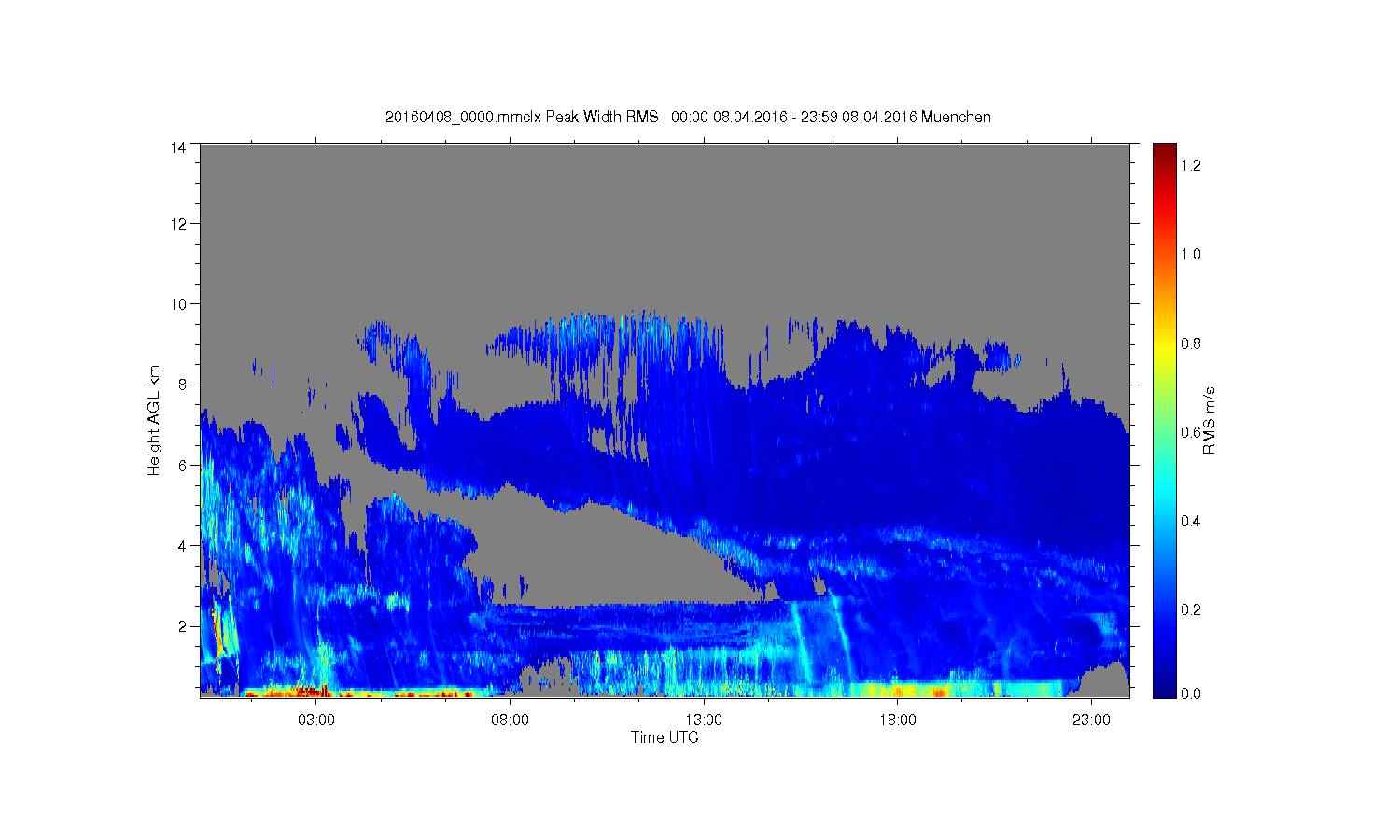
Task: Click the '08:00' time tick label
Action: coord(511,721)
